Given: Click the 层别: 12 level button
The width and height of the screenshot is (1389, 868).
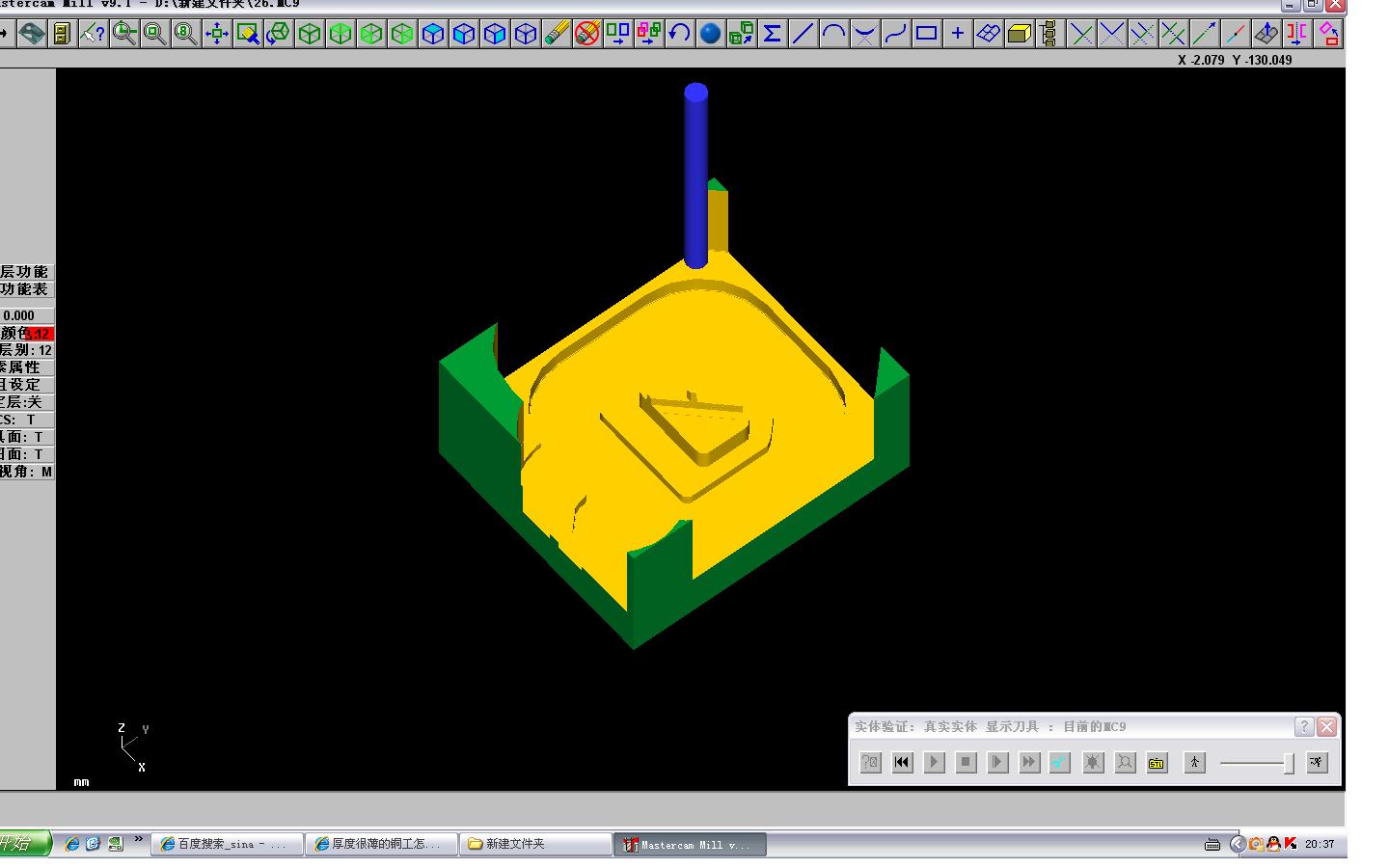Looking at the screenshot, I should (x=26, y=350).
